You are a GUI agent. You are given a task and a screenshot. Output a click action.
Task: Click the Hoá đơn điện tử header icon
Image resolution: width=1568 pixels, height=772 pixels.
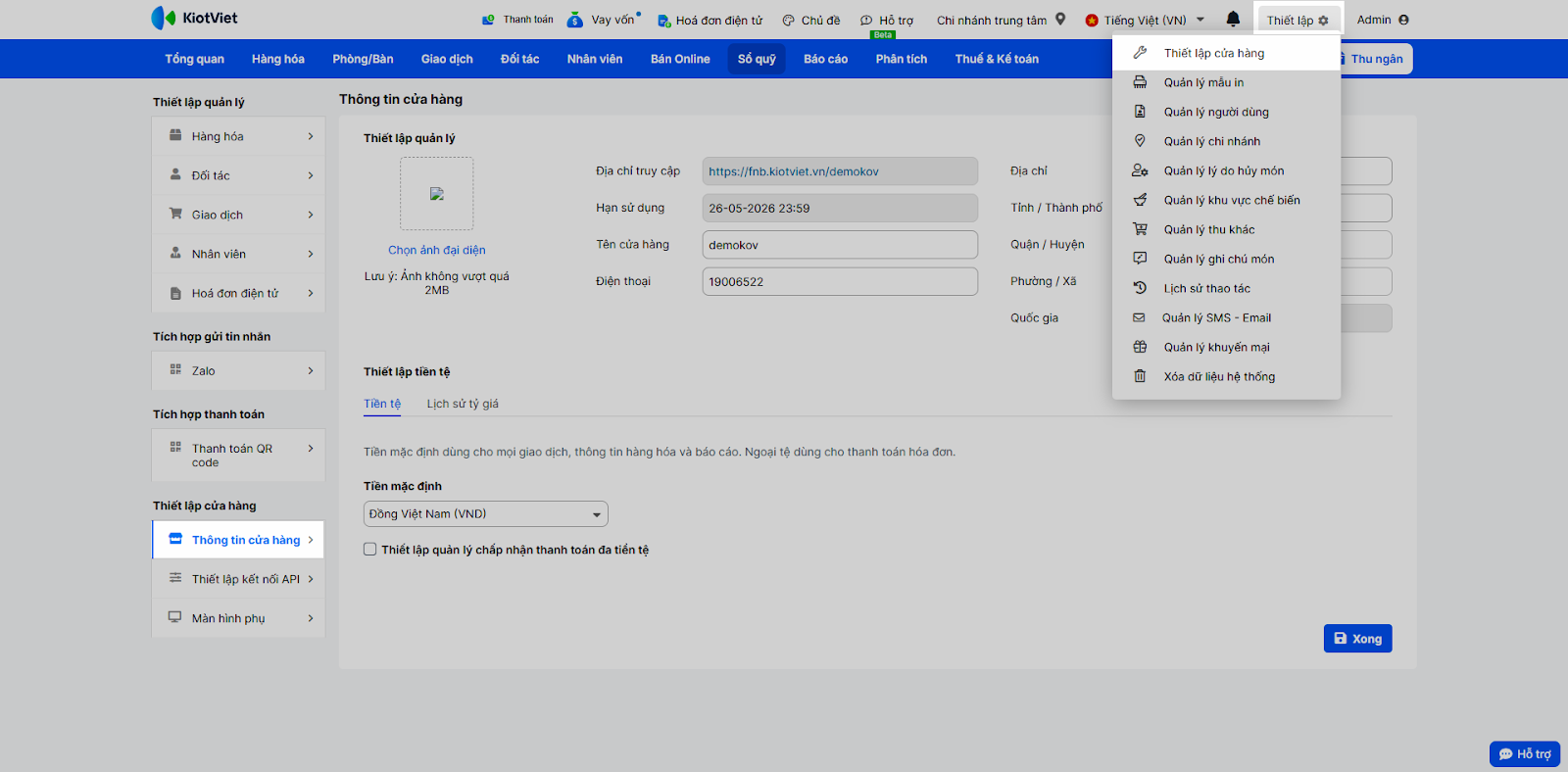(x=663, y=21)
